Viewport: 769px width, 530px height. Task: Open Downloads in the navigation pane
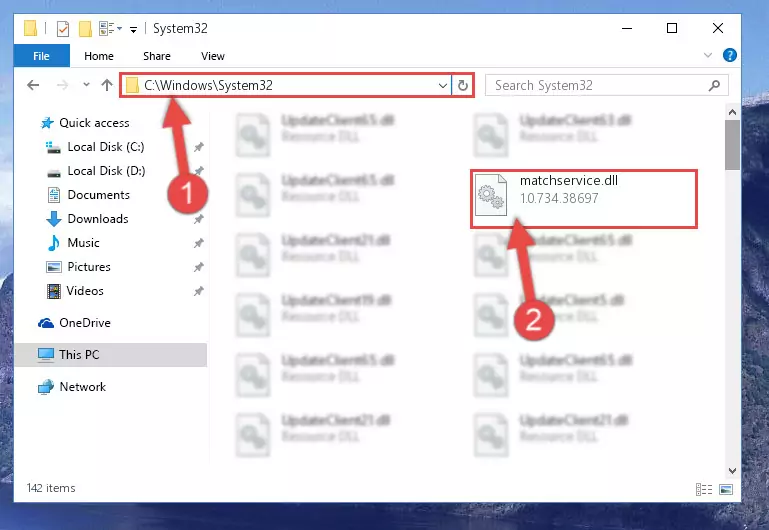(x=98, y=219)
